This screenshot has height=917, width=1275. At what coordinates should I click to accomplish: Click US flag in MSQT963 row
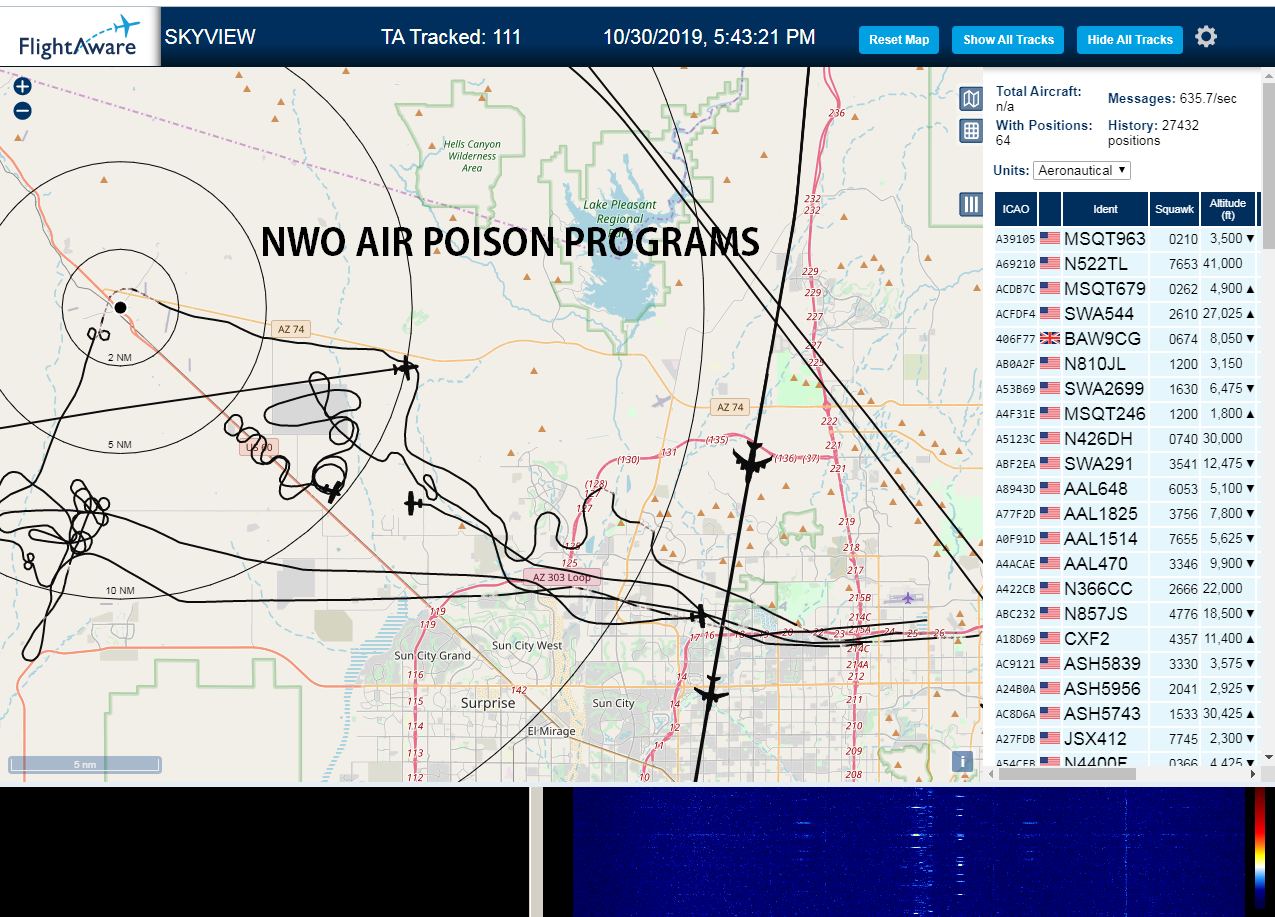pos(1050,238)
